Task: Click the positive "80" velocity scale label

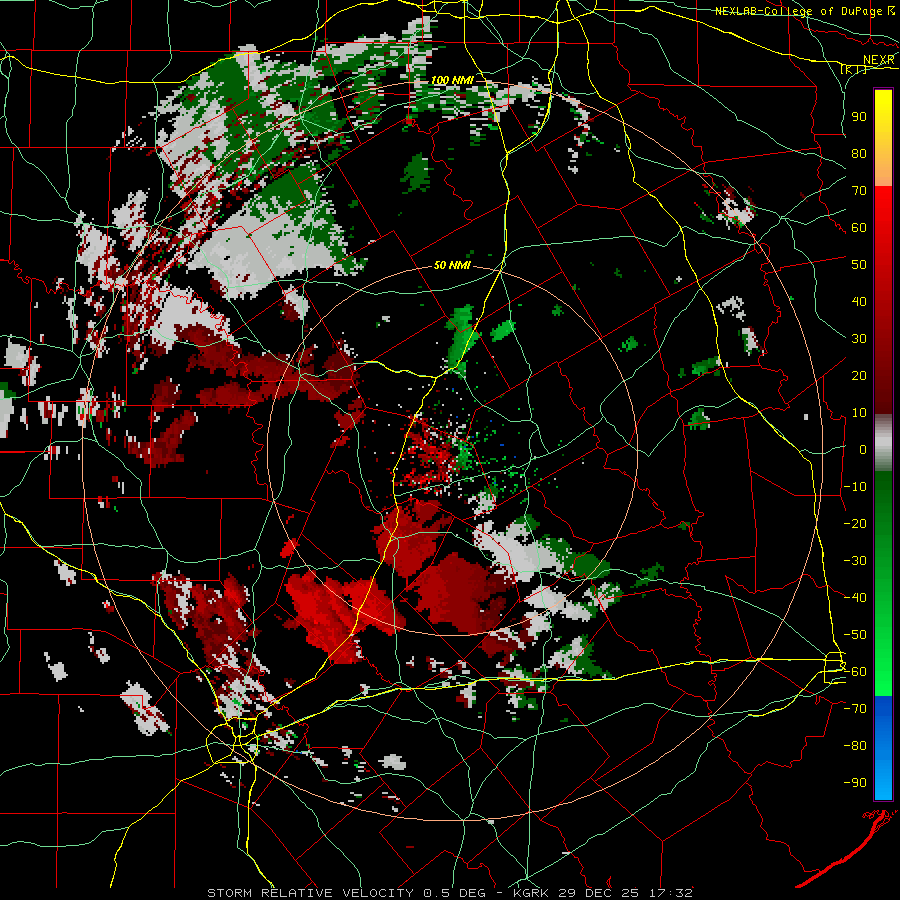Action: tap(859, 153)
